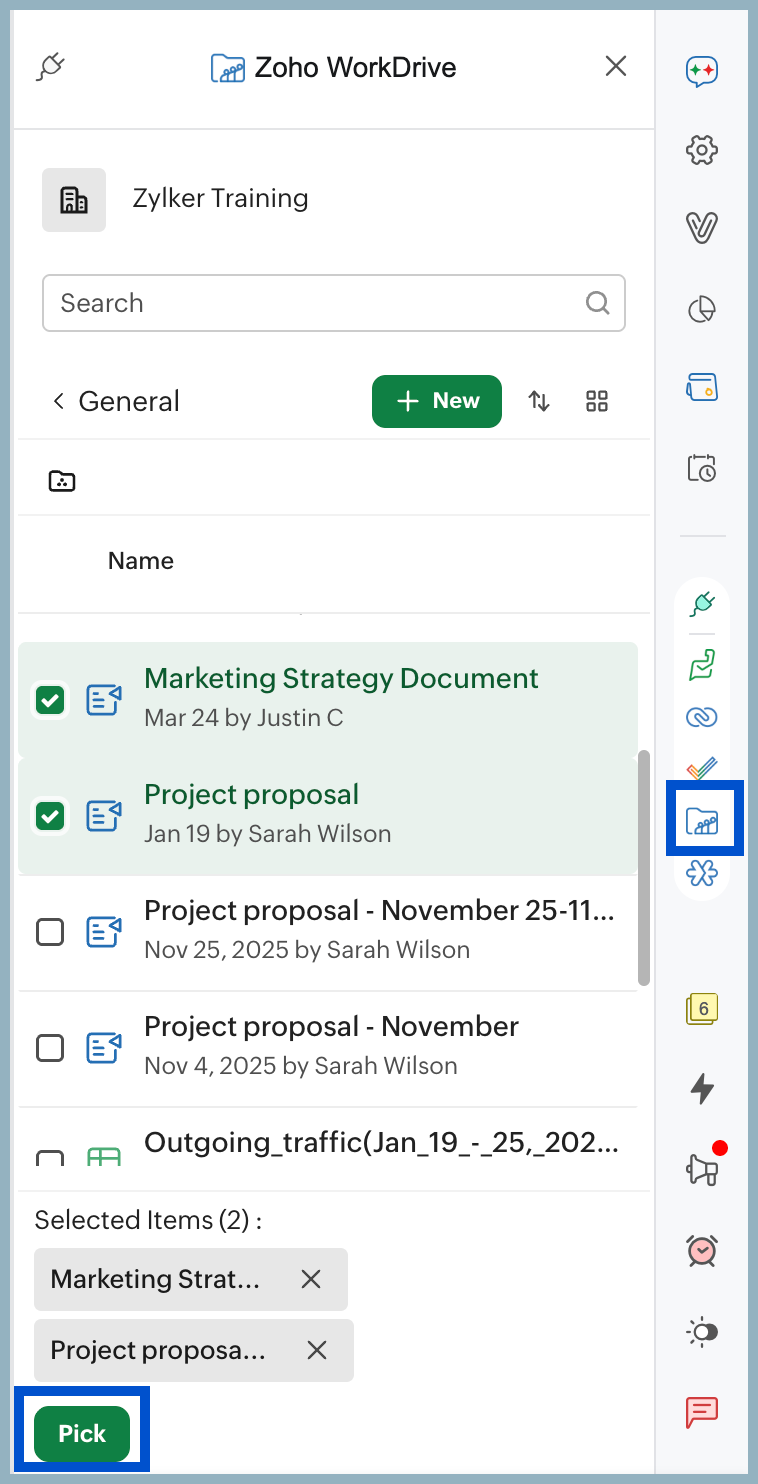
Task: Click the team folder icon above Name
Action: [x=62, y=481]
